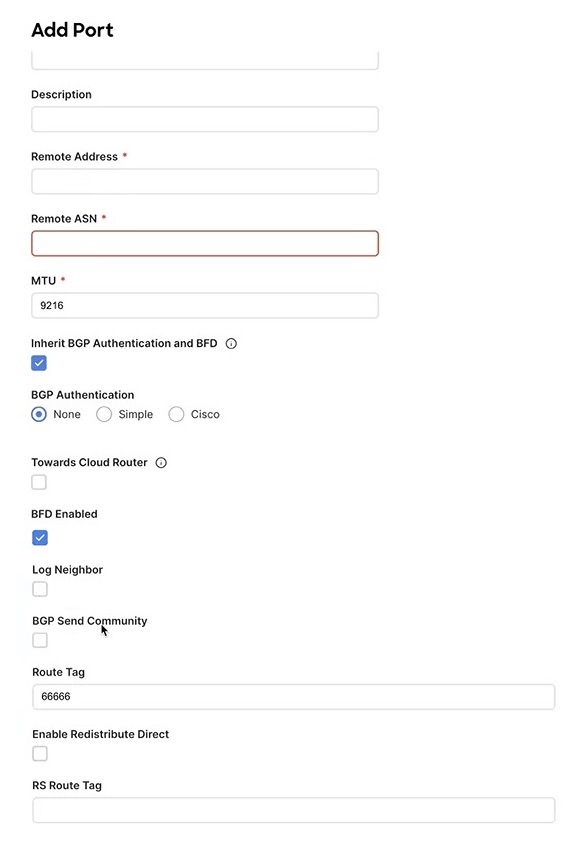The width and height of the screenshot is (581, 845).
Task: Select the Simple BGP Authentication option
Action: [x=104, y=414]
